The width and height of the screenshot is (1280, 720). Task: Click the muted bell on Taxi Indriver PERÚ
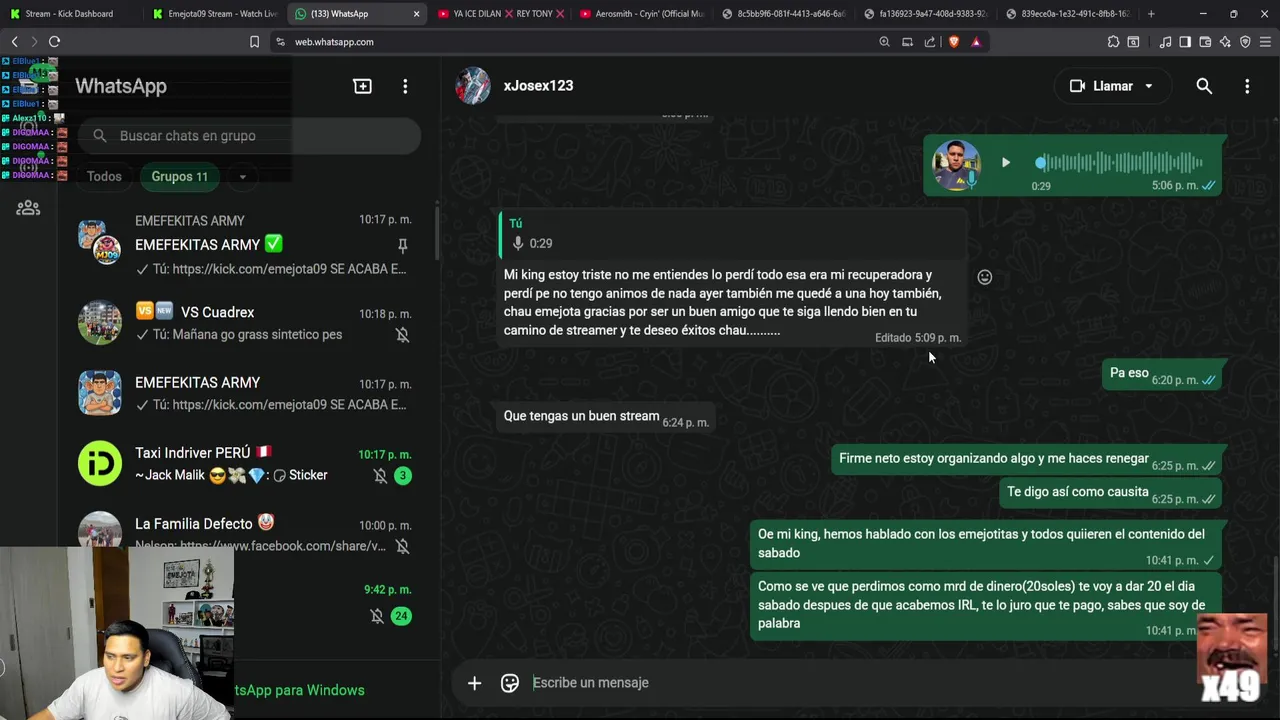coord(380,476)
